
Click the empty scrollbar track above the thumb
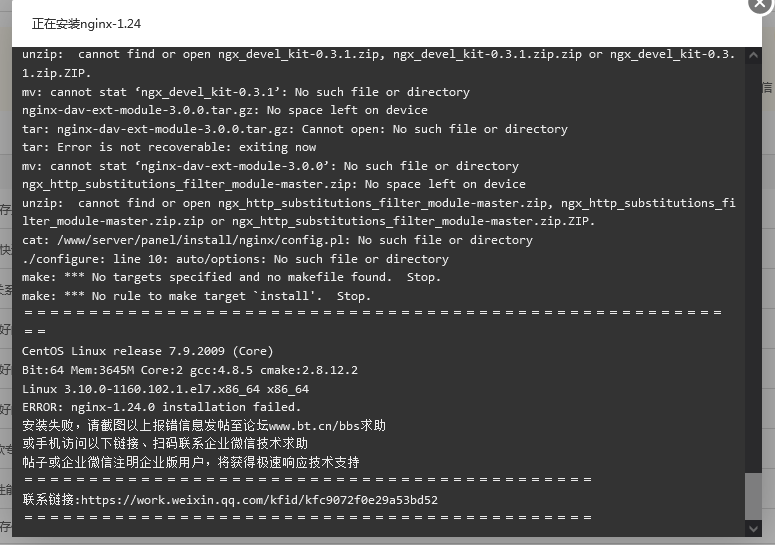click(753, 268)
